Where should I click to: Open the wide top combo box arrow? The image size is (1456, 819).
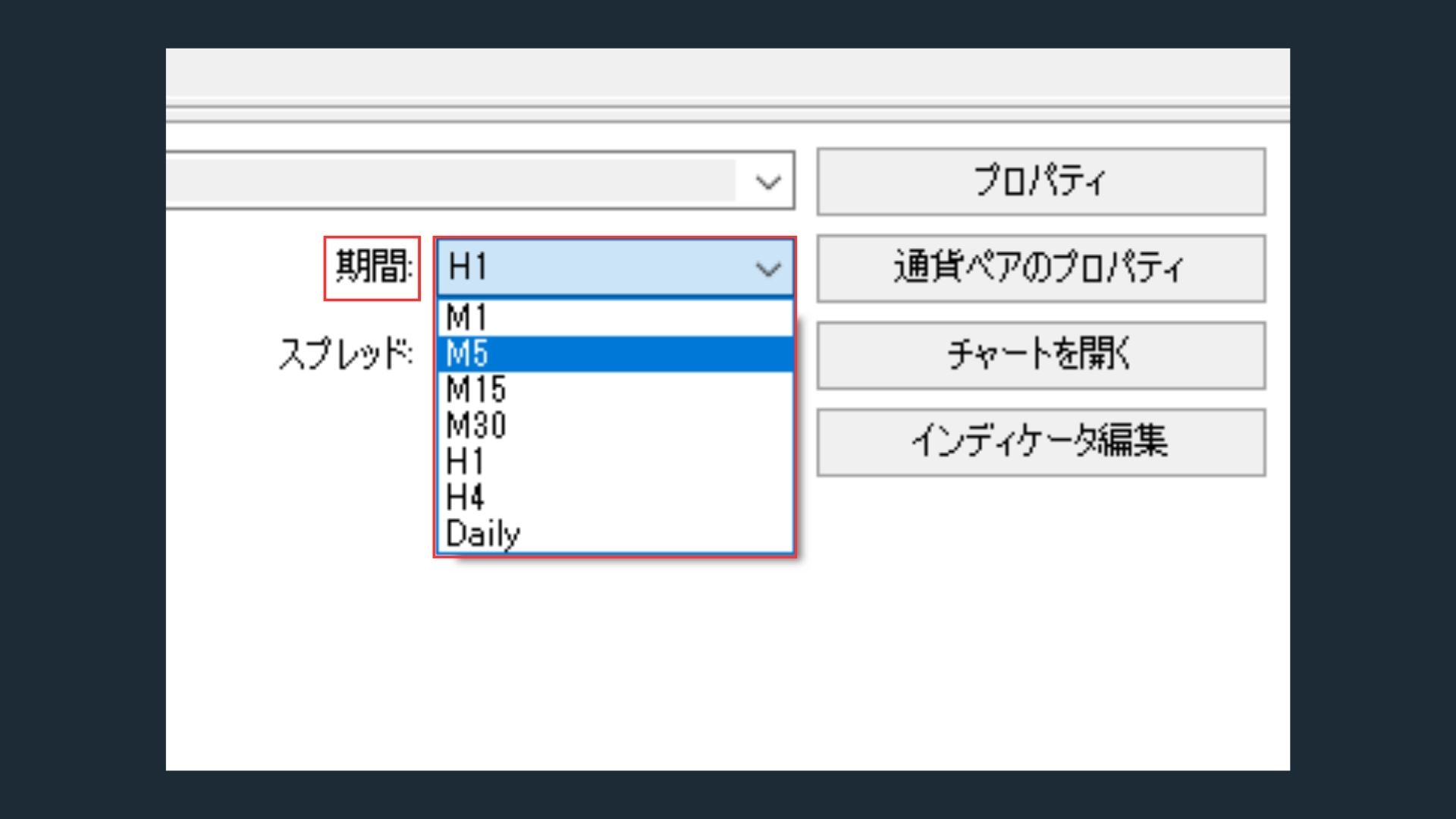coord(768,182)
